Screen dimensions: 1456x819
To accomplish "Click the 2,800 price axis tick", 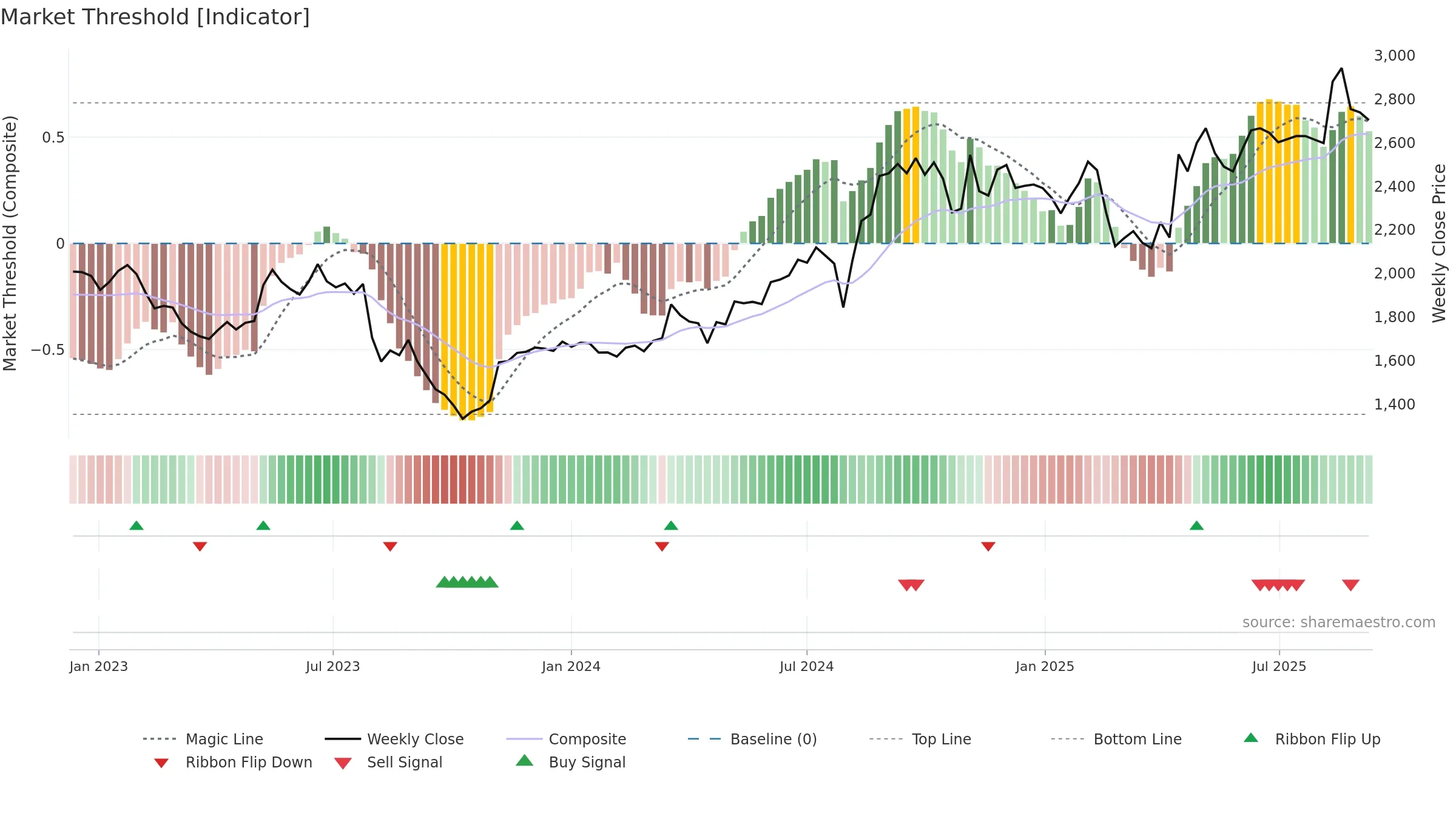I will pos(1395,99).
